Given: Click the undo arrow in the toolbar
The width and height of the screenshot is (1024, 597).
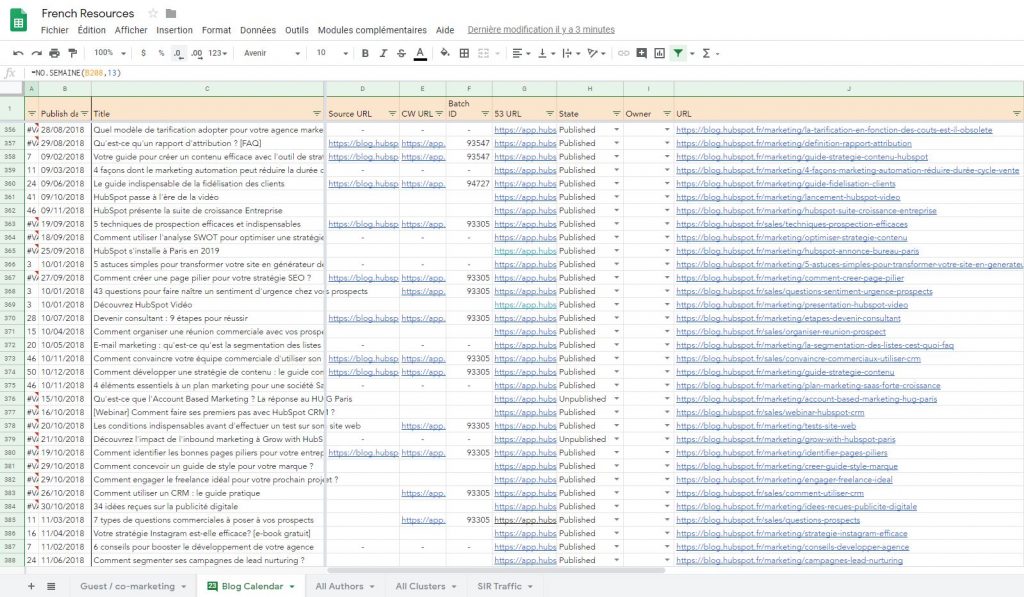Looking at the screenshot, I should [x=18, y=53].
